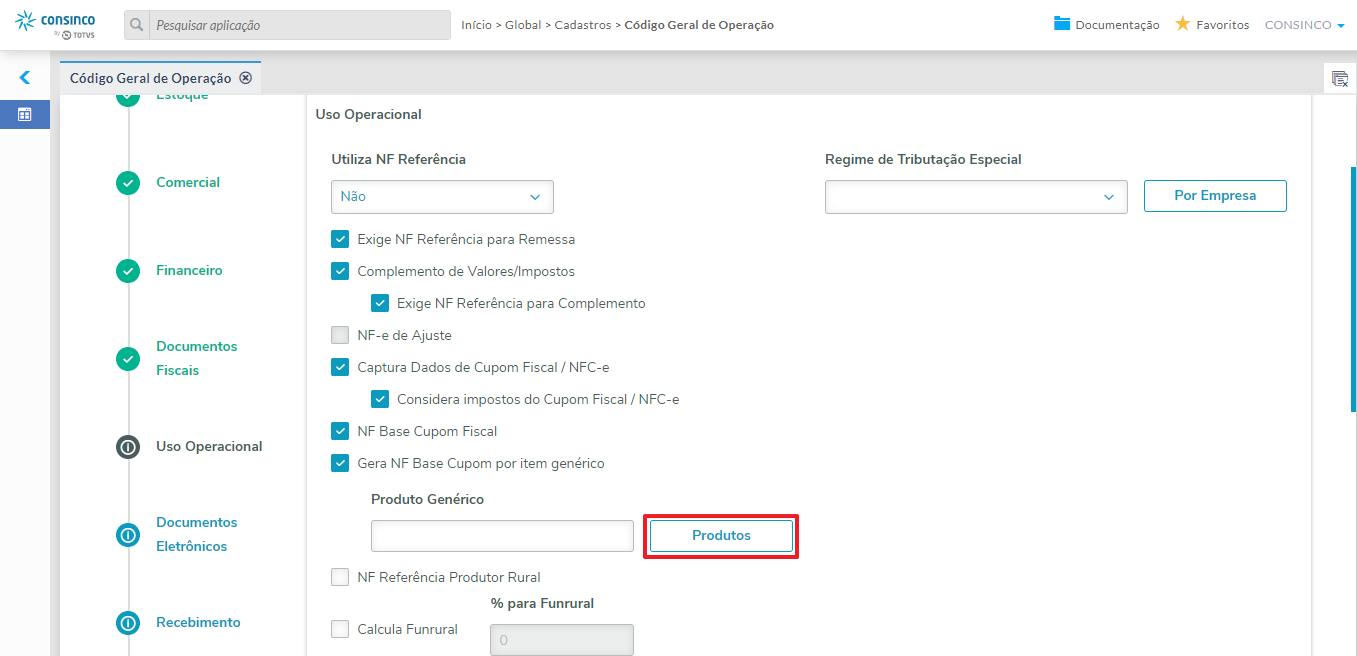1357x656 pixels.
Task: Toggle NF Base Cupom Fiscal checkbox
Action: pyautogui.click(x=340, y=432)
